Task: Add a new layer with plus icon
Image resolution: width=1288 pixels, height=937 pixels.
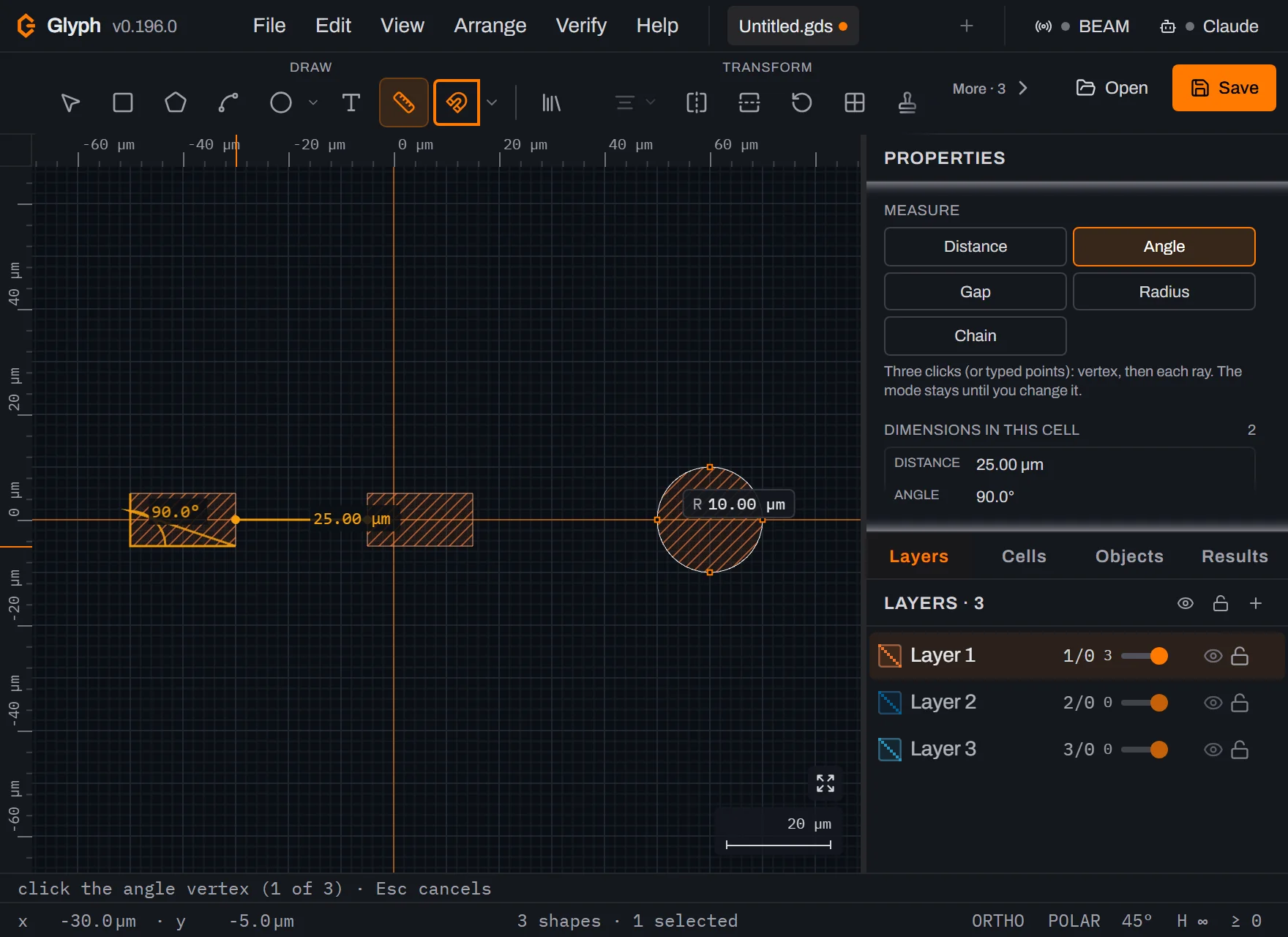Action: pos(1256,603)
